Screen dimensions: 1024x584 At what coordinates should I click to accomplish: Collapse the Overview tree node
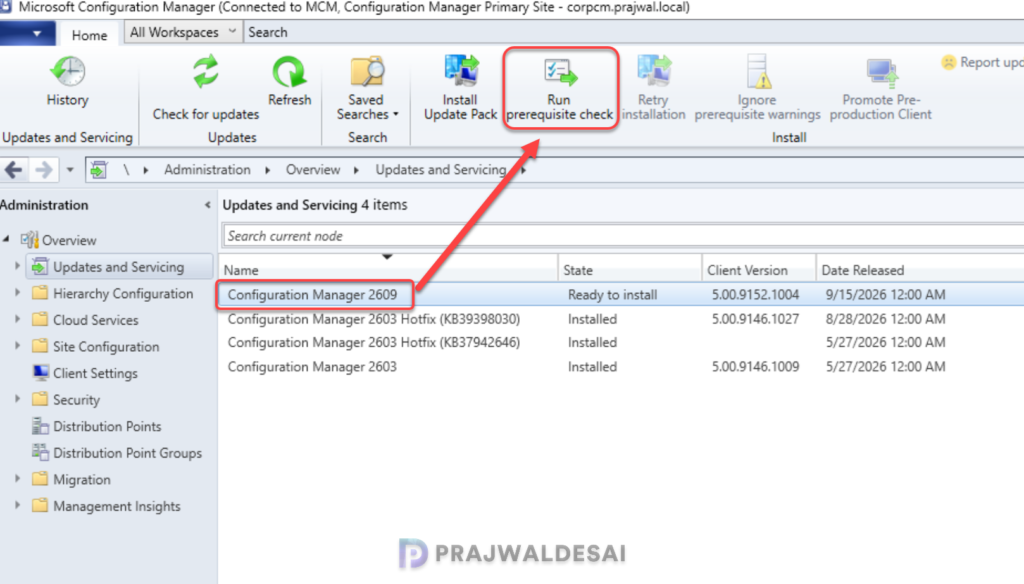pyautogui.click(x=6, y=240)
